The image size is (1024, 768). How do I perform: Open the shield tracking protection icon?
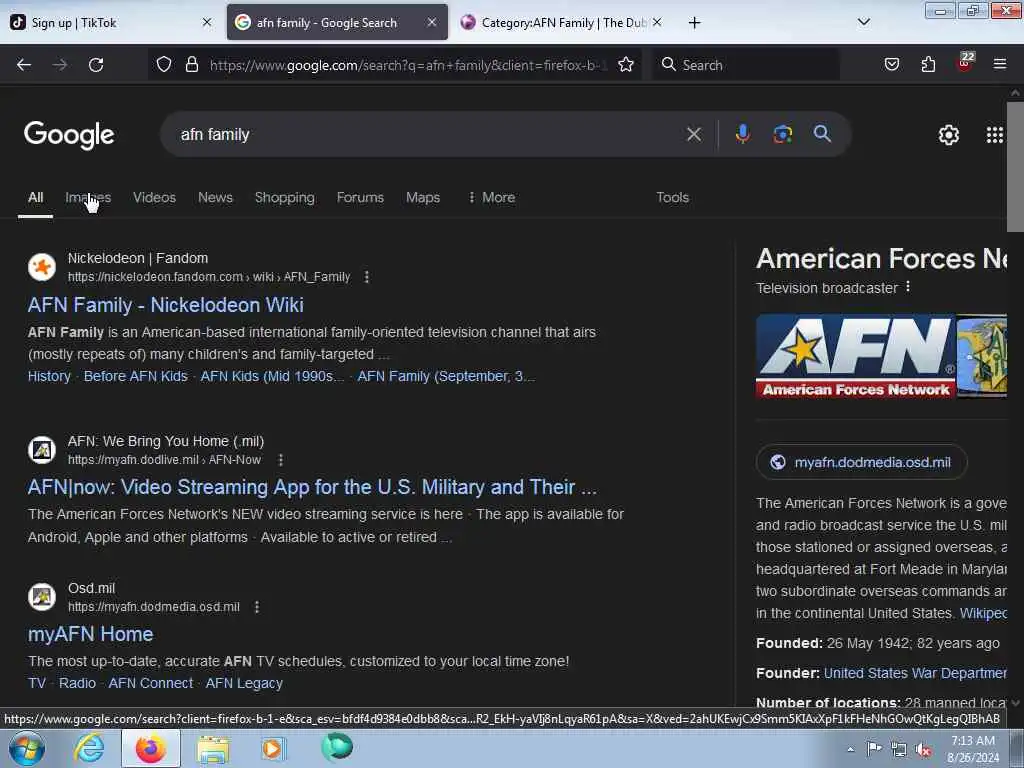(164, 64)
